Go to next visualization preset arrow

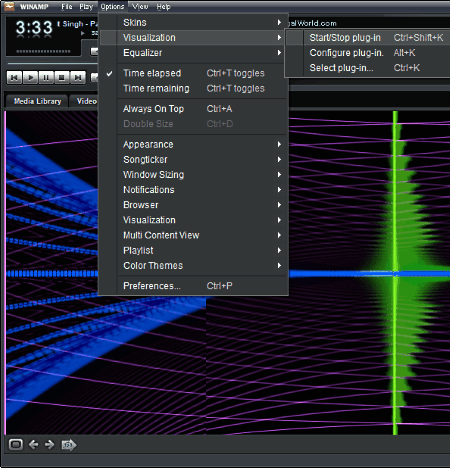pos(49,444)
